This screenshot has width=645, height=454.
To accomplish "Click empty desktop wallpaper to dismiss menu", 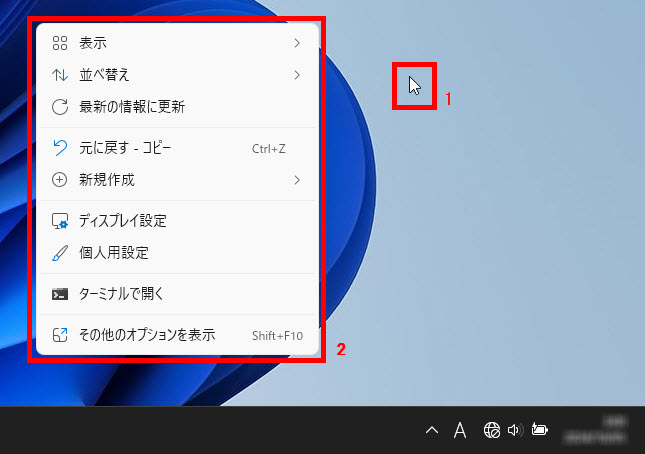I will click(x=520, y=250).
